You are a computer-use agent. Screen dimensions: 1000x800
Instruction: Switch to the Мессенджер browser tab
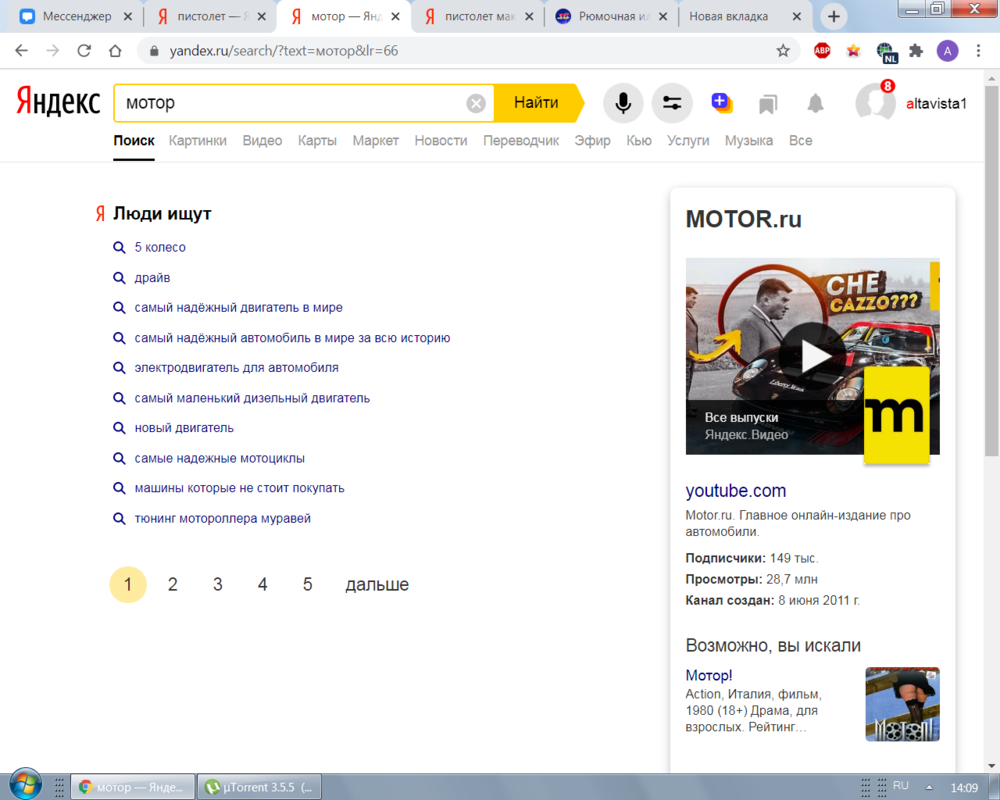click(75, 17)
